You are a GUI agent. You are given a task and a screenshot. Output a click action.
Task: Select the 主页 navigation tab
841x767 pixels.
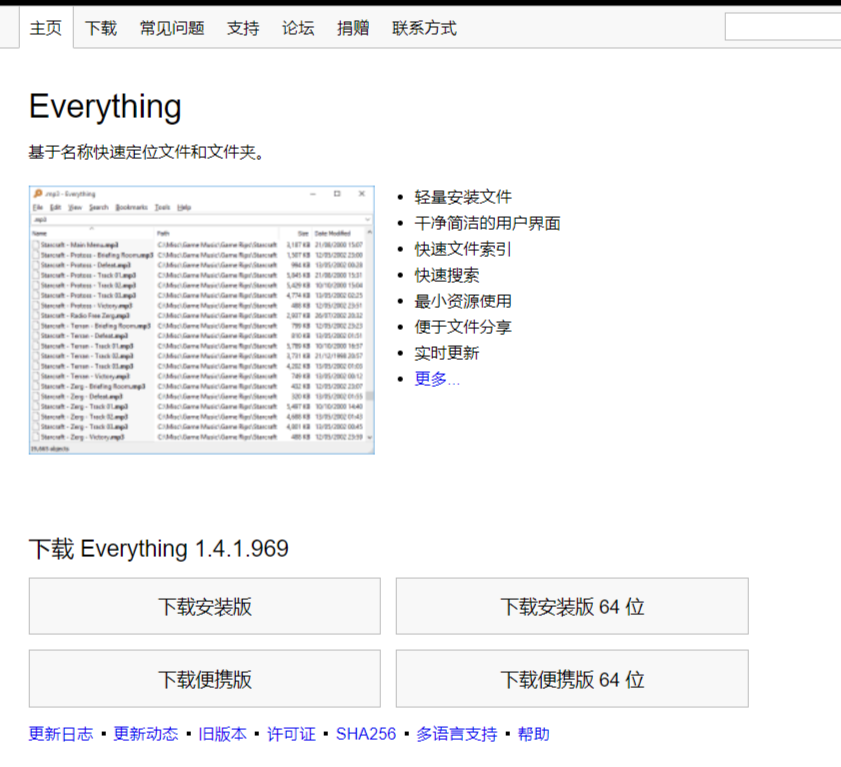tap(44, 29)
